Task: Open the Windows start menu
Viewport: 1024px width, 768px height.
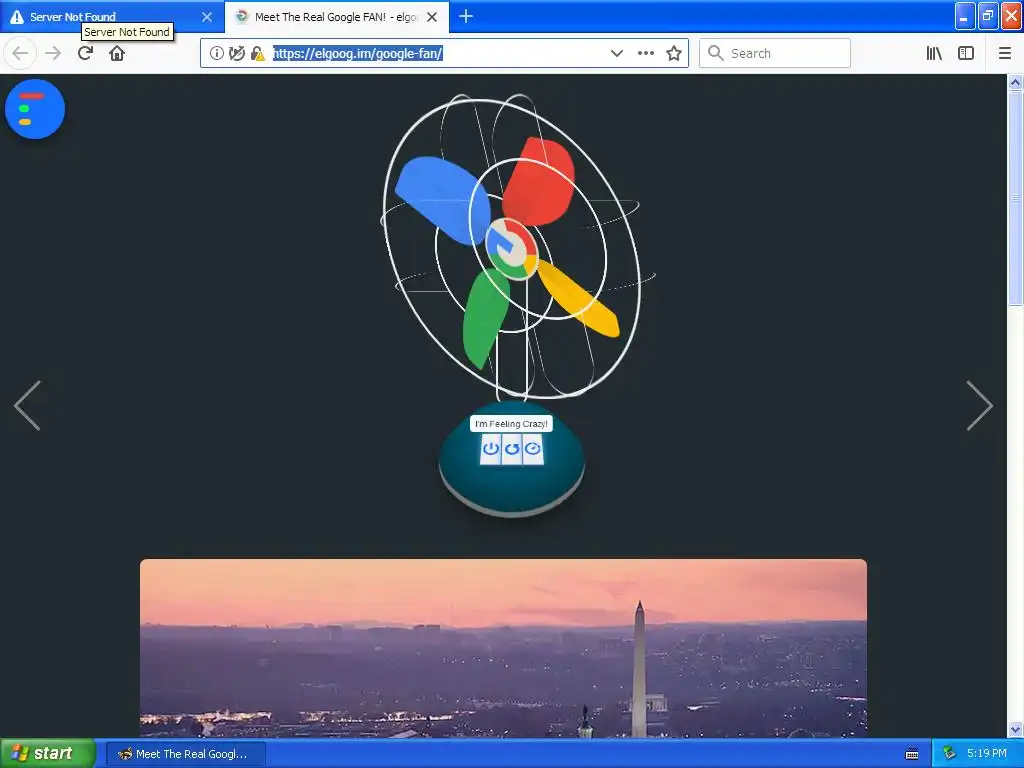Action: [48, 753]
